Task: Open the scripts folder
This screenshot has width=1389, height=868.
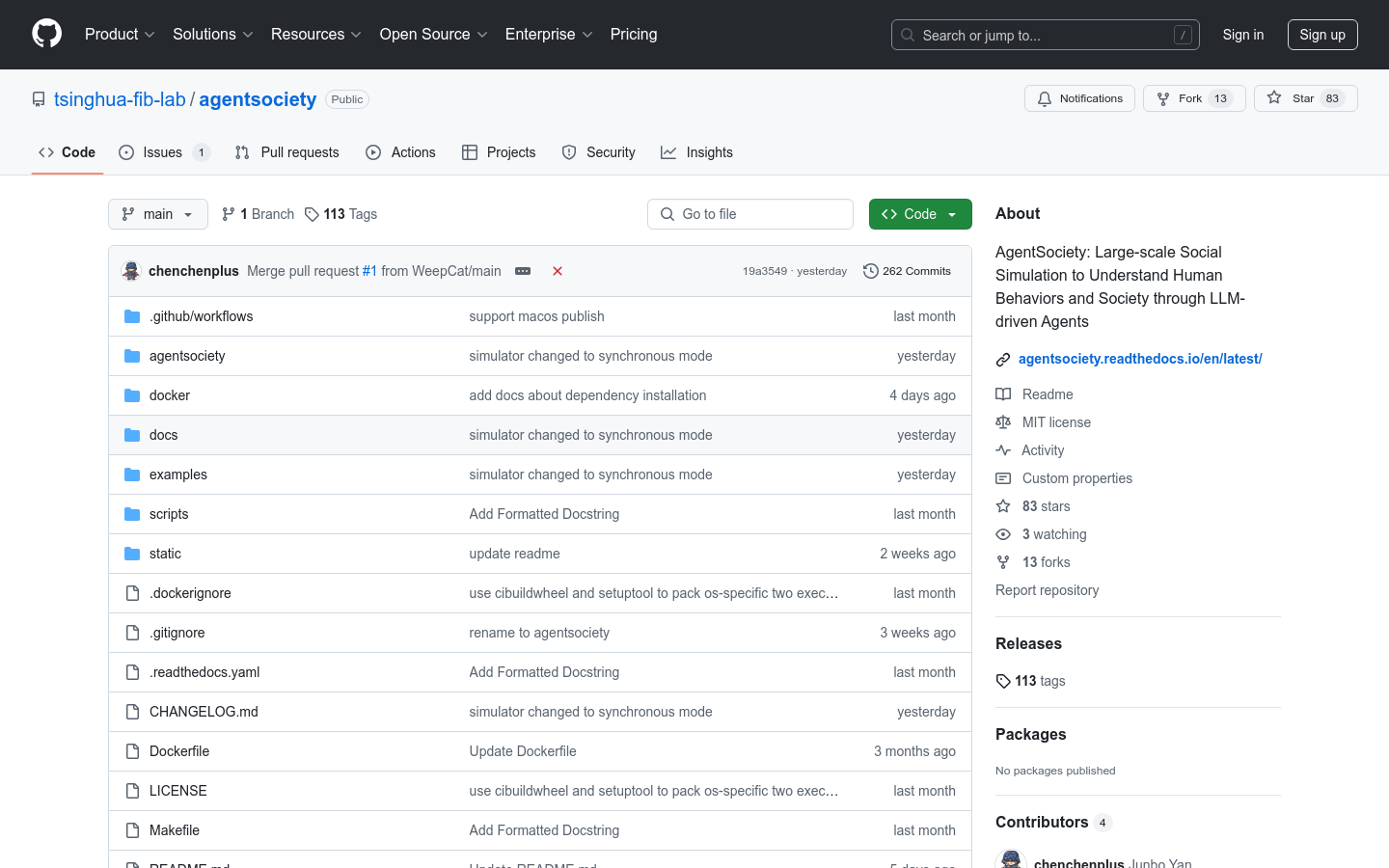Action: point(169,514)
